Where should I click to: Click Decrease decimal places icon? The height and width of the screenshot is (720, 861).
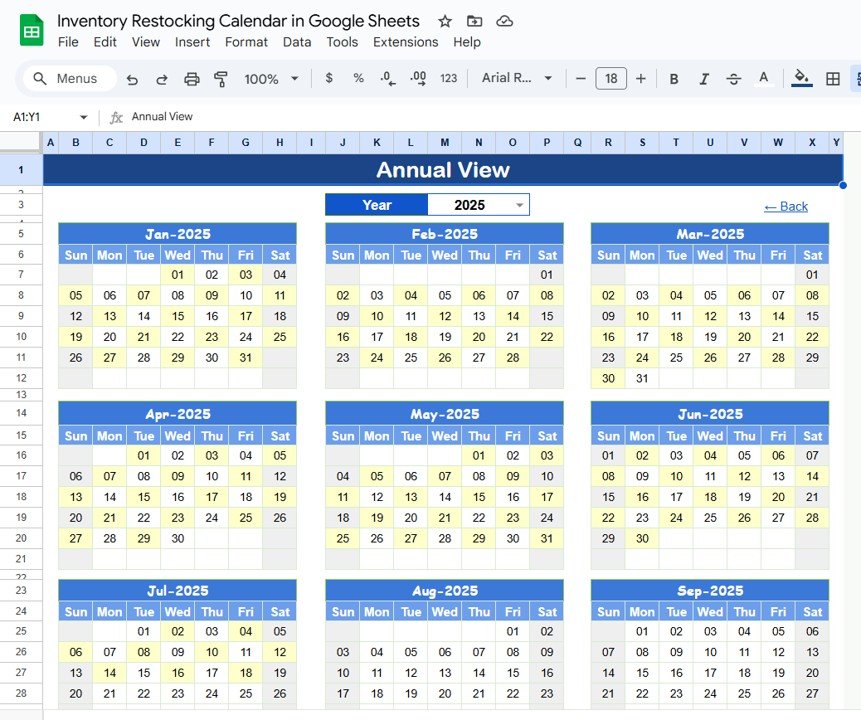pyautogui.click(x=388, y=79)
